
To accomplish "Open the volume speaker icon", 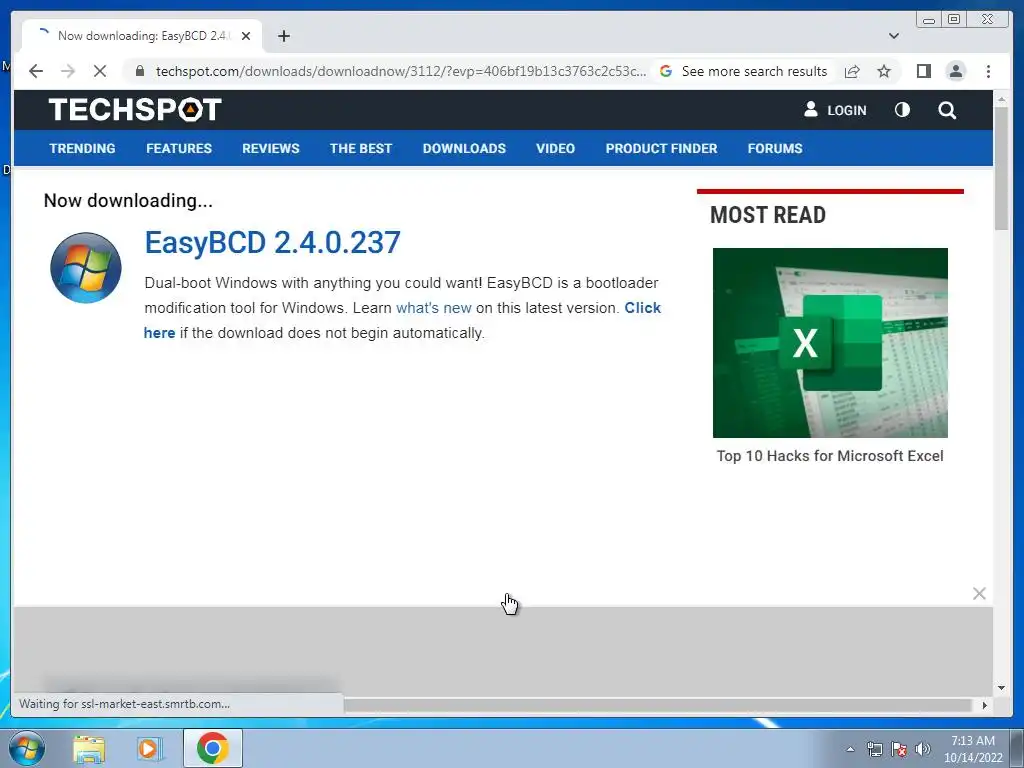I will click(922, 749).
